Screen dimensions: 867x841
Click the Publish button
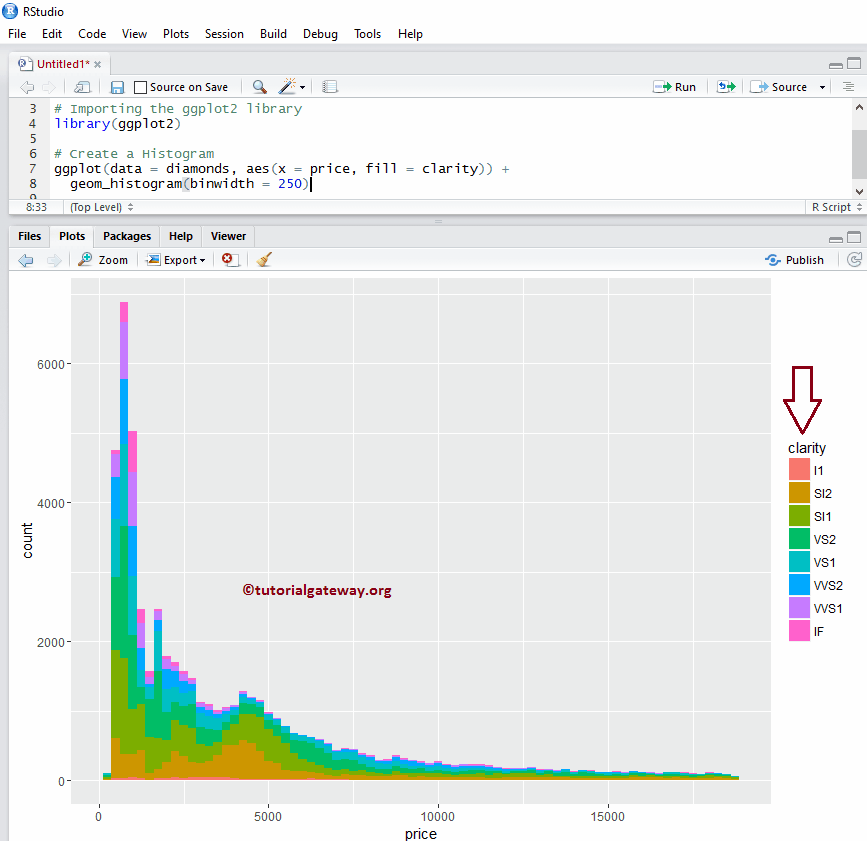coord(795,259)
